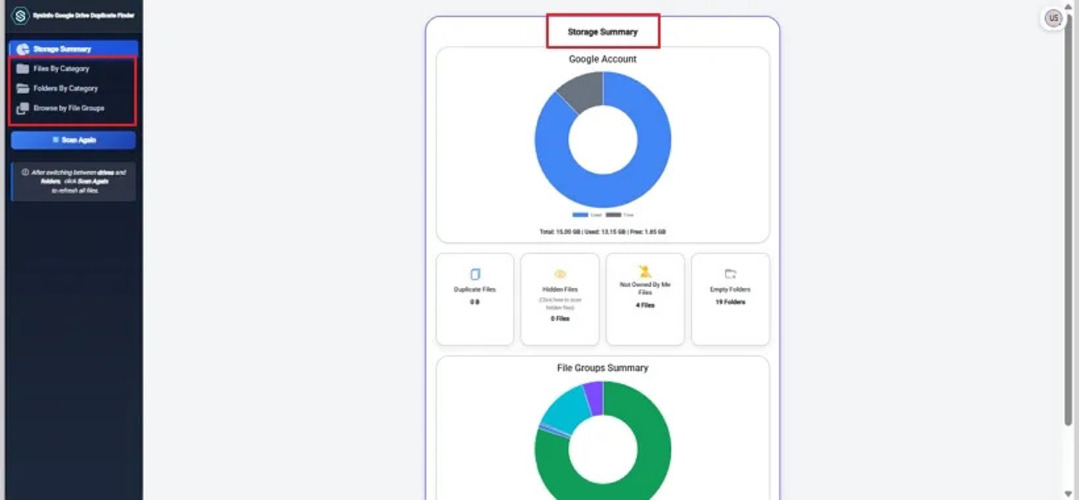
Task: Click the Sysinfo logo icon in the sidebar header
Action: [21, 16]
